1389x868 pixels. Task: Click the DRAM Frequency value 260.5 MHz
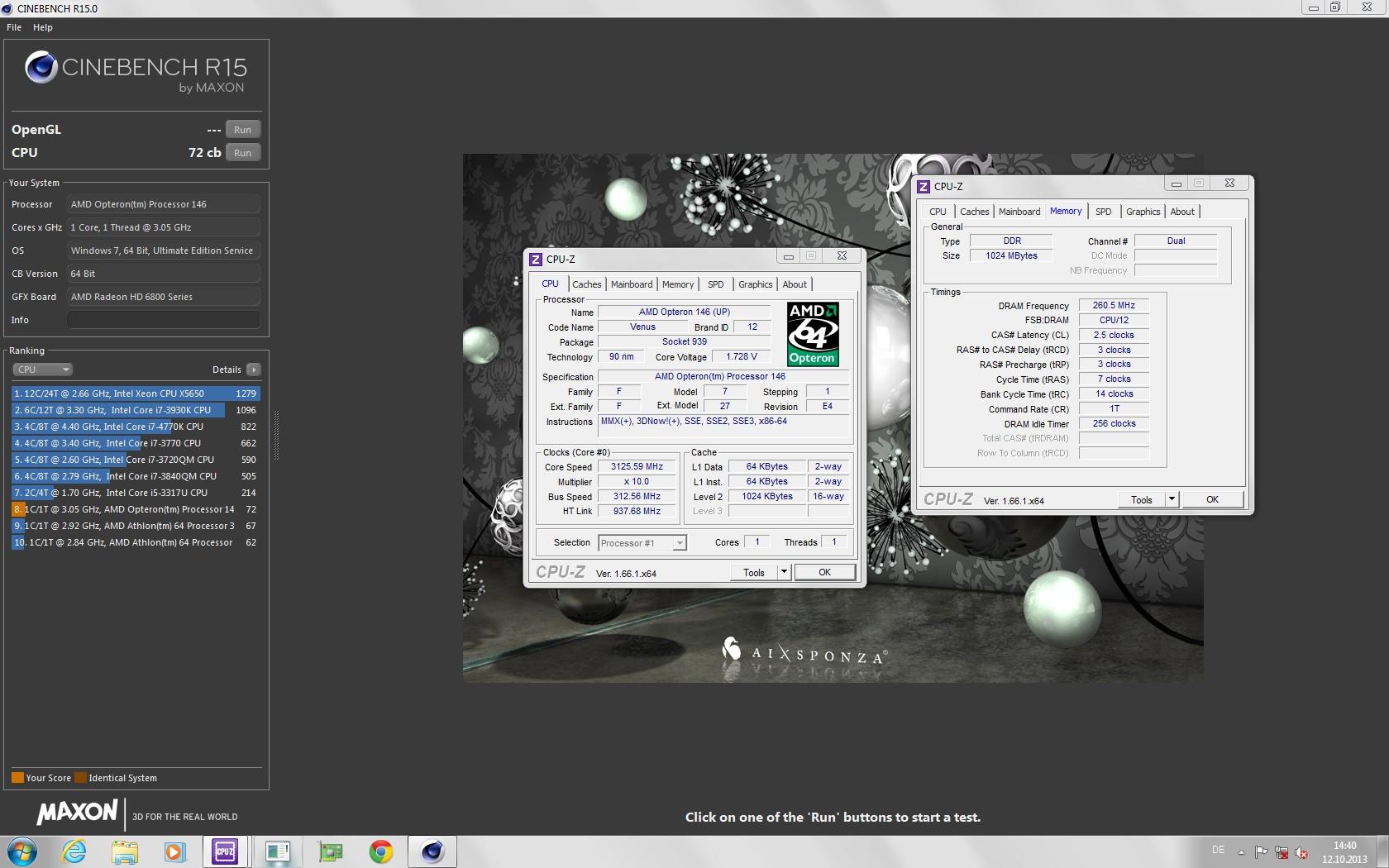tap(1114, 305)
